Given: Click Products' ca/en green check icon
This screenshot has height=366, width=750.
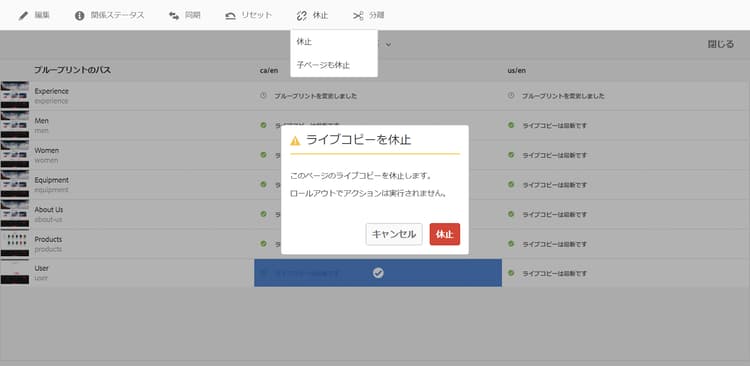Looking at the screenshot, I should (x=263, y=244).
